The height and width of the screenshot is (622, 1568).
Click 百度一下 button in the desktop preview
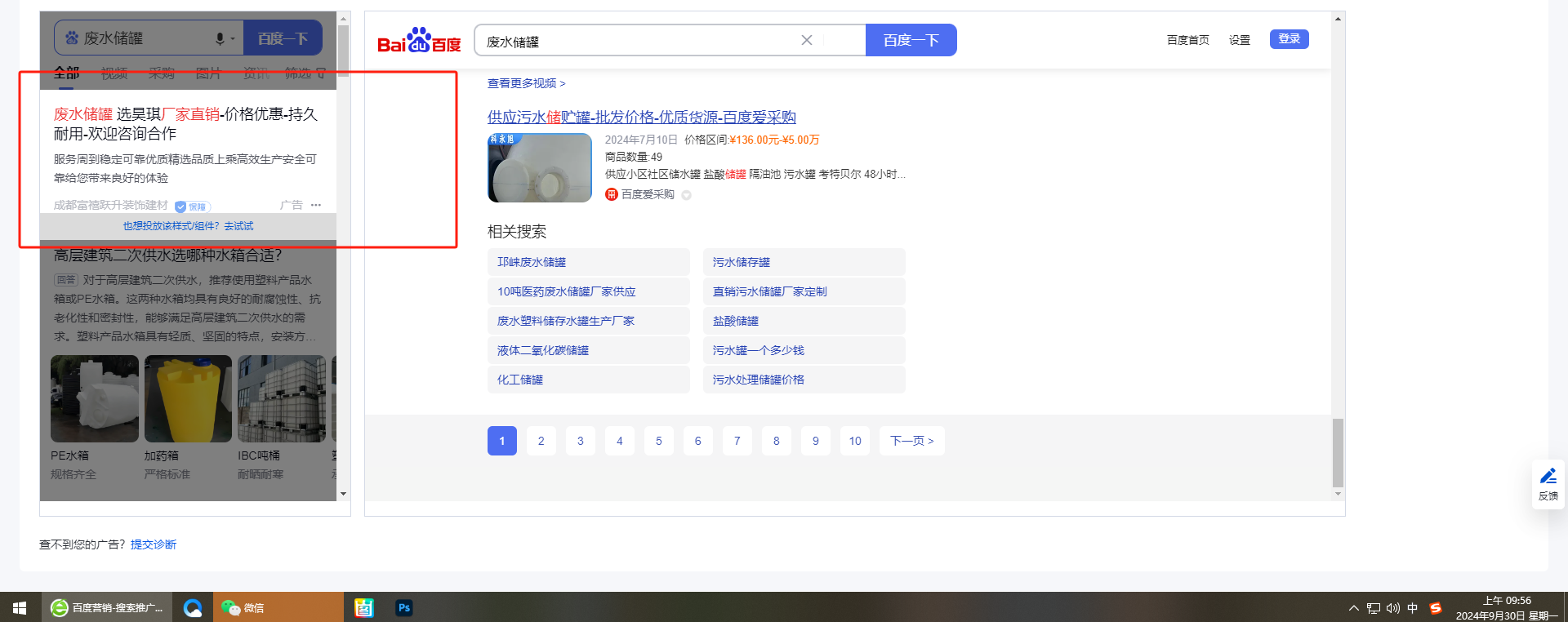911,40
